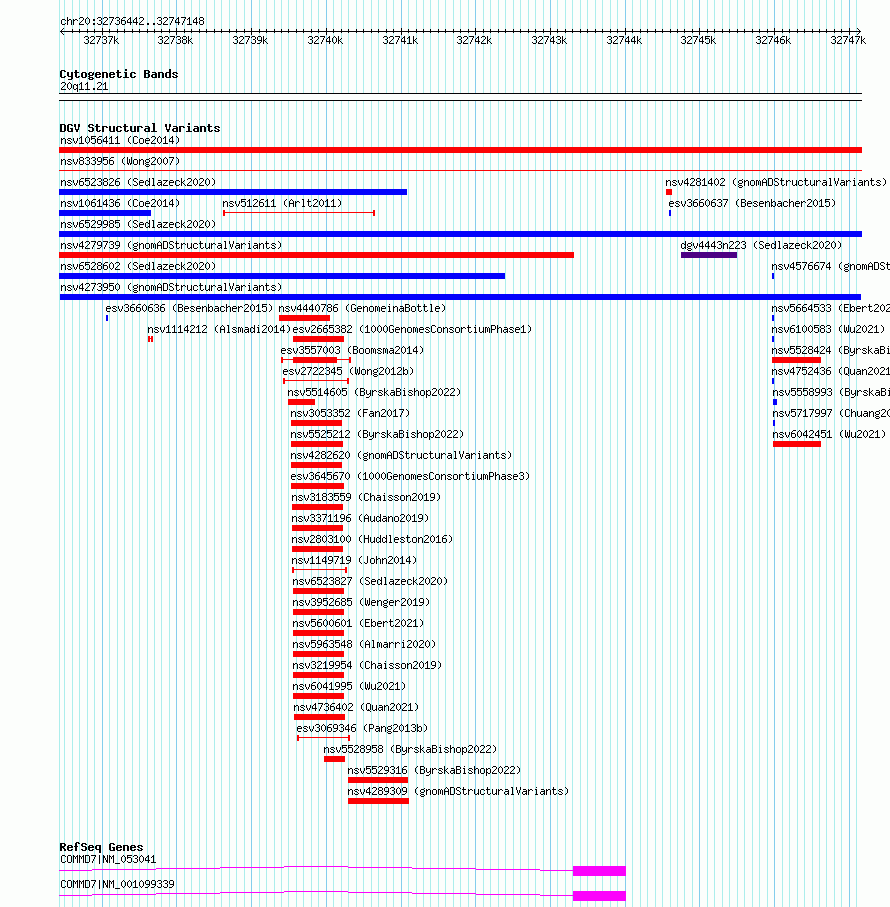Select the 20q11.21 band label

(84, 86)
